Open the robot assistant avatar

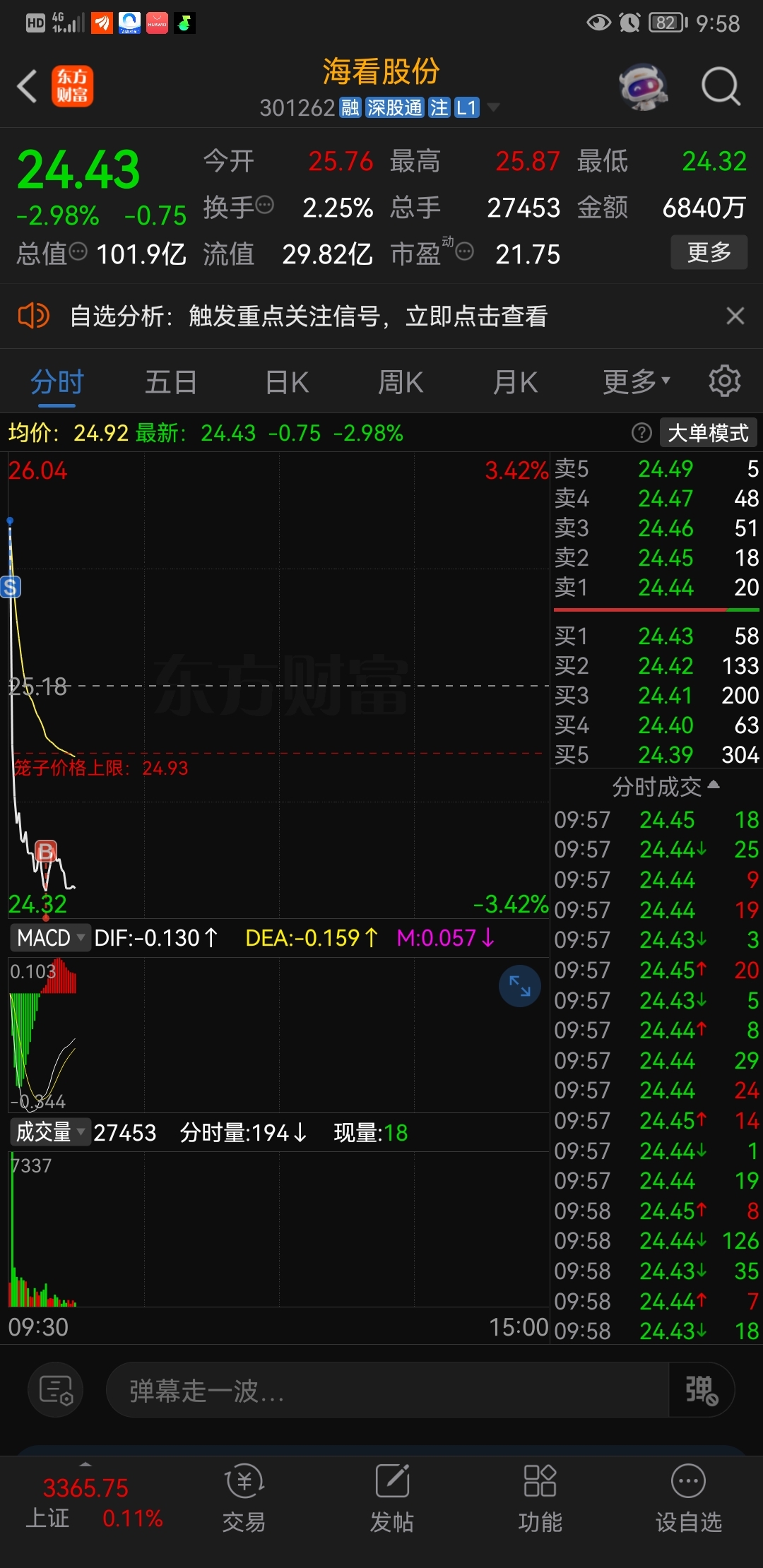644,87
